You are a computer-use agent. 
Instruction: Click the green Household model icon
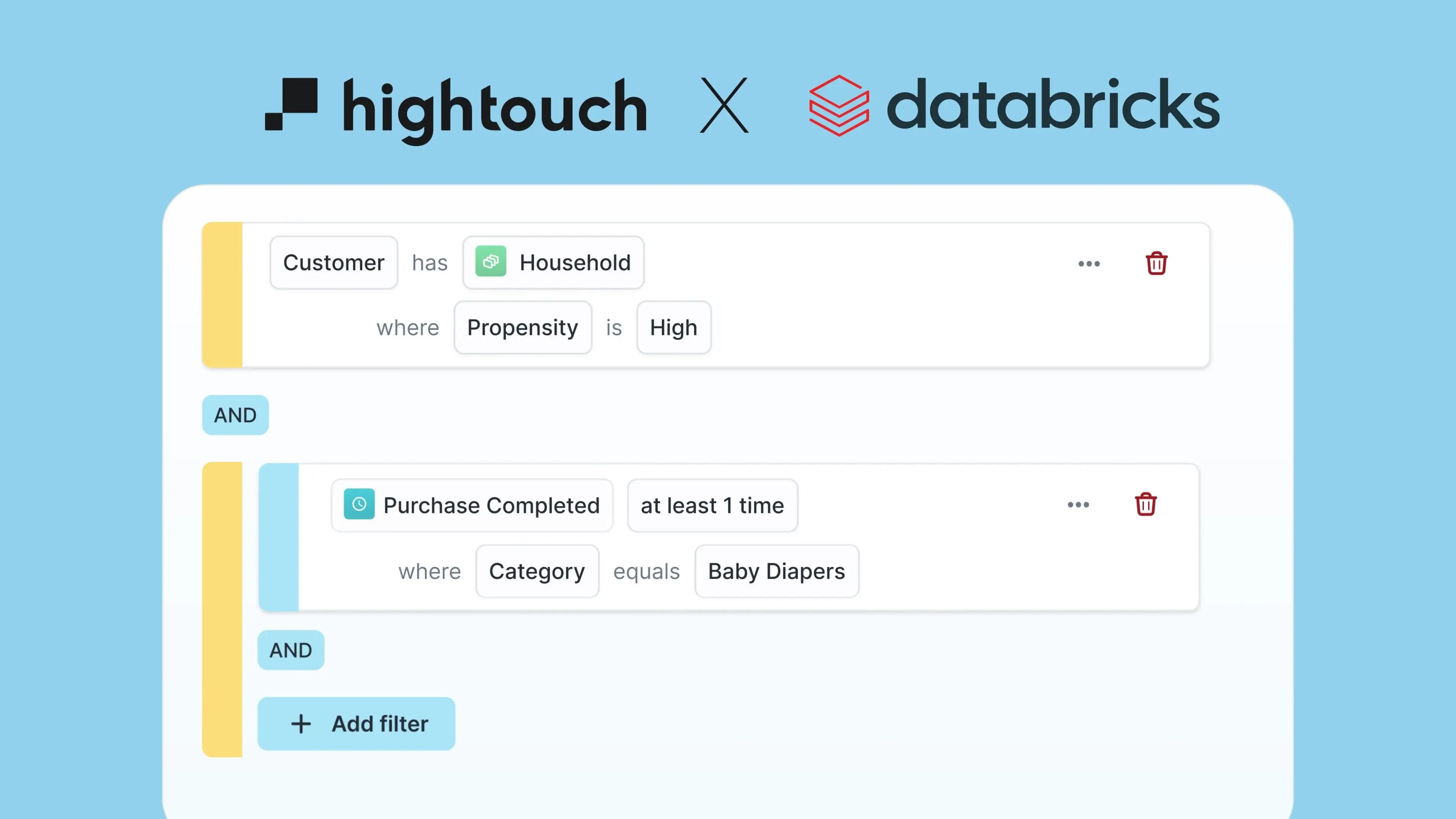coord(490,262)
